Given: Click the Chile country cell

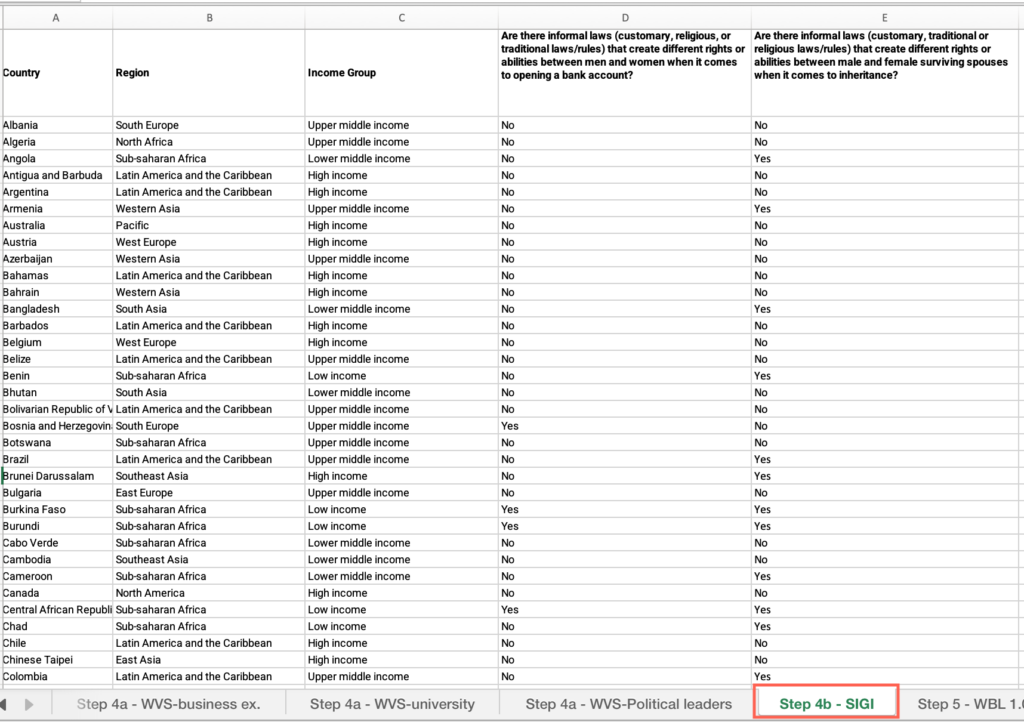Looking at the screenshot, I should [57, 644].
